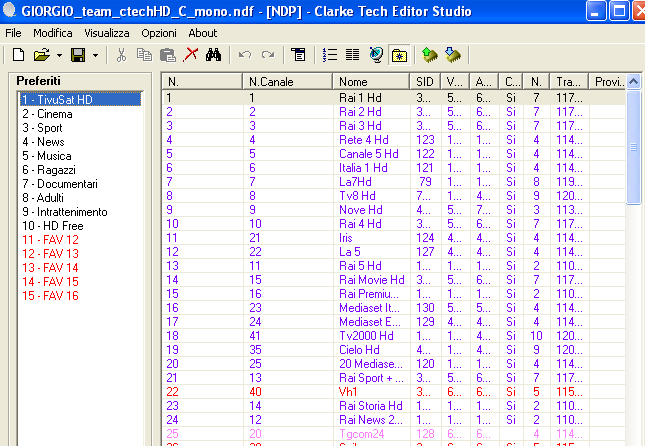Select the Rete 4 Hd channel row
This screenshot has width=645, height=446.
coord(394,140)
